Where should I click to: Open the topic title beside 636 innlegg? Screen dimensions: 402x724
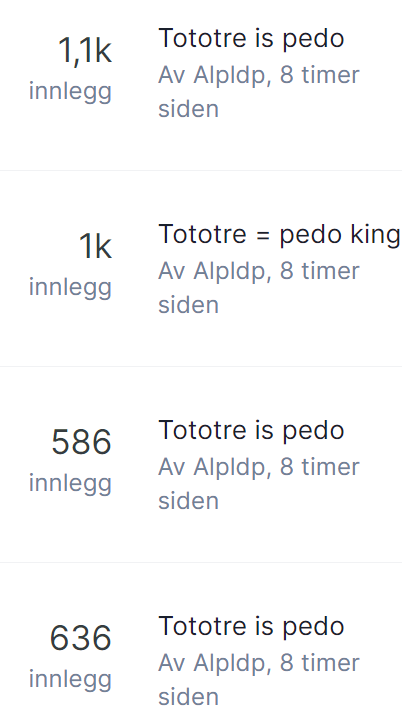point(251,627)
